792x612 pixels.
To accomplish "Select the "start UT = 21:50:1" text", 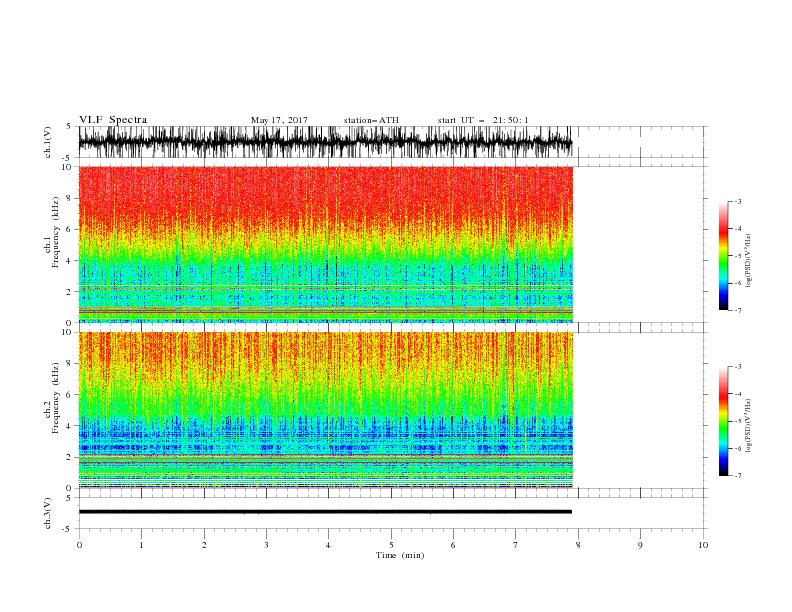I will [483, 120].
